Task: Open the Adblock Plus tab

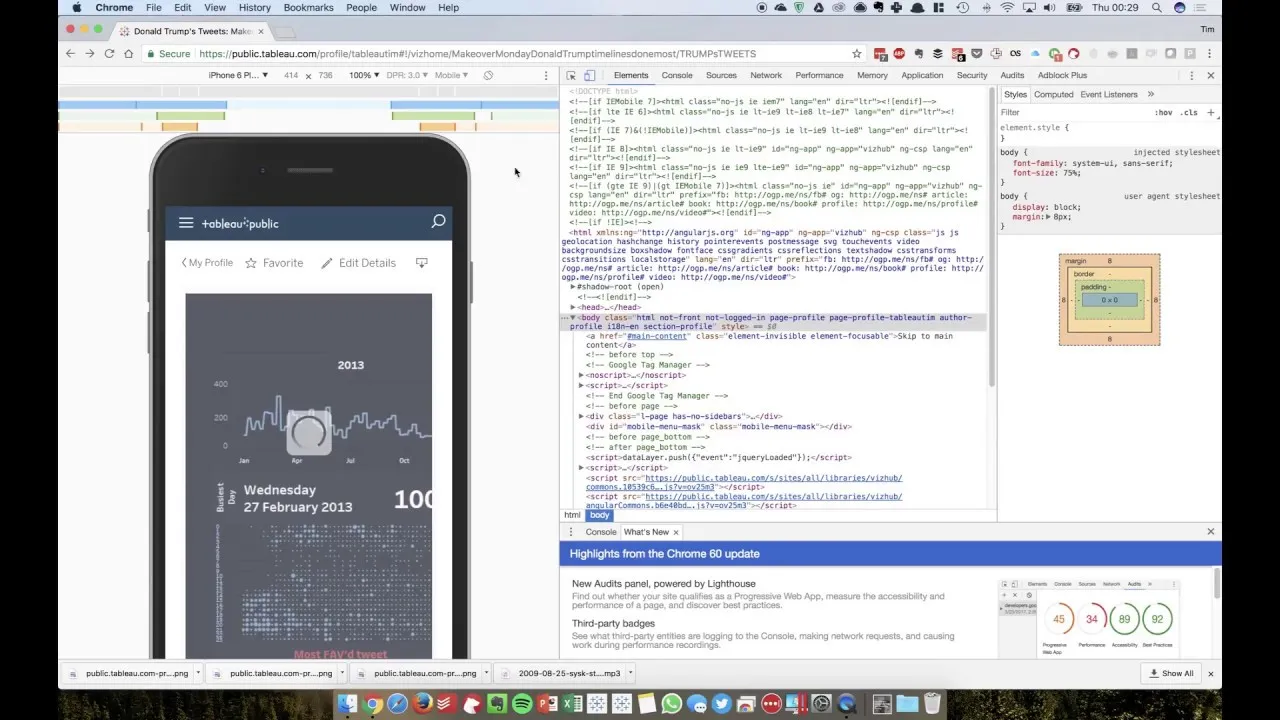Action: [x=1062, y=75]
